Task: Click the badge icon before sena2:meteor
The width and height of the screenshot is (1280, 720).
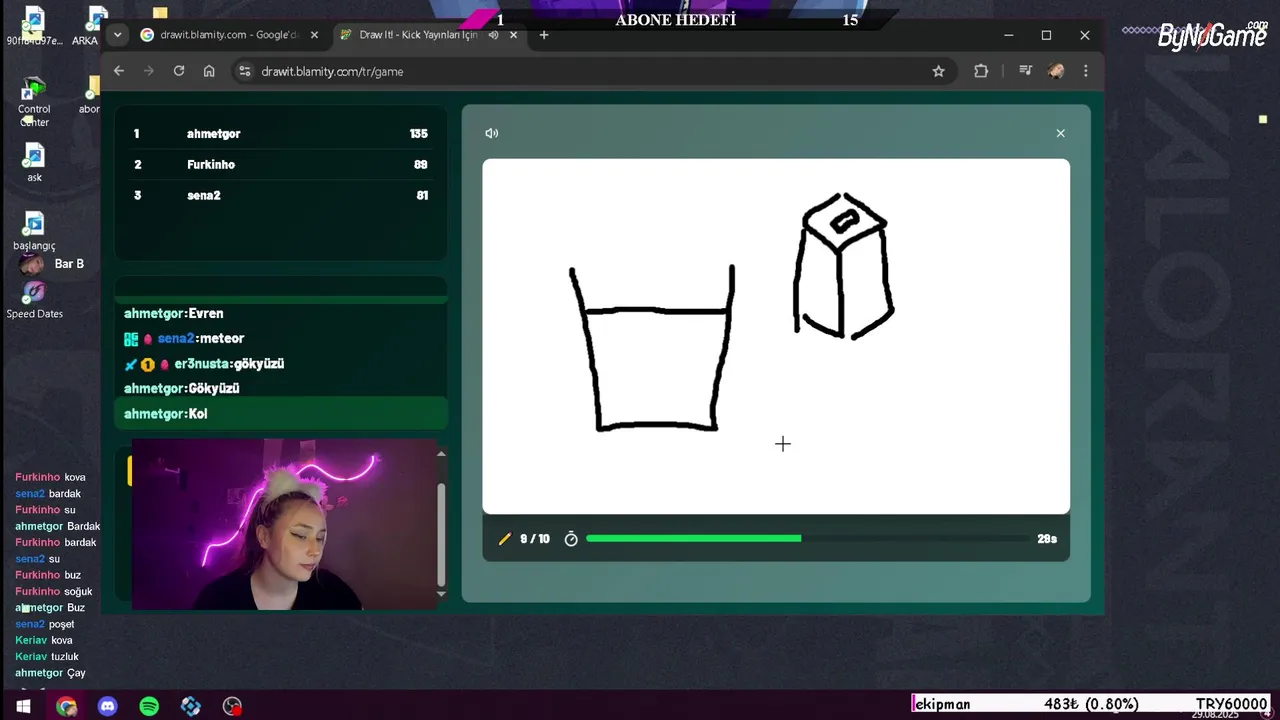Action: pyautogui.click(x=131, y=339)
